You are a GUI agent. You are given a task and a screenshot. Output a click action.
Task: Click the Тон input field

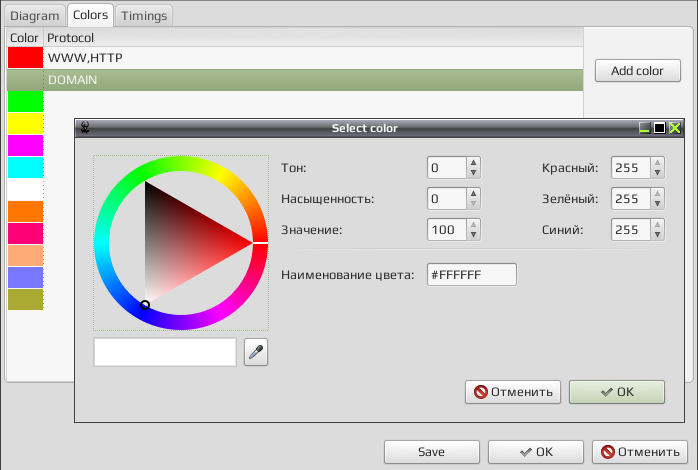447,168
